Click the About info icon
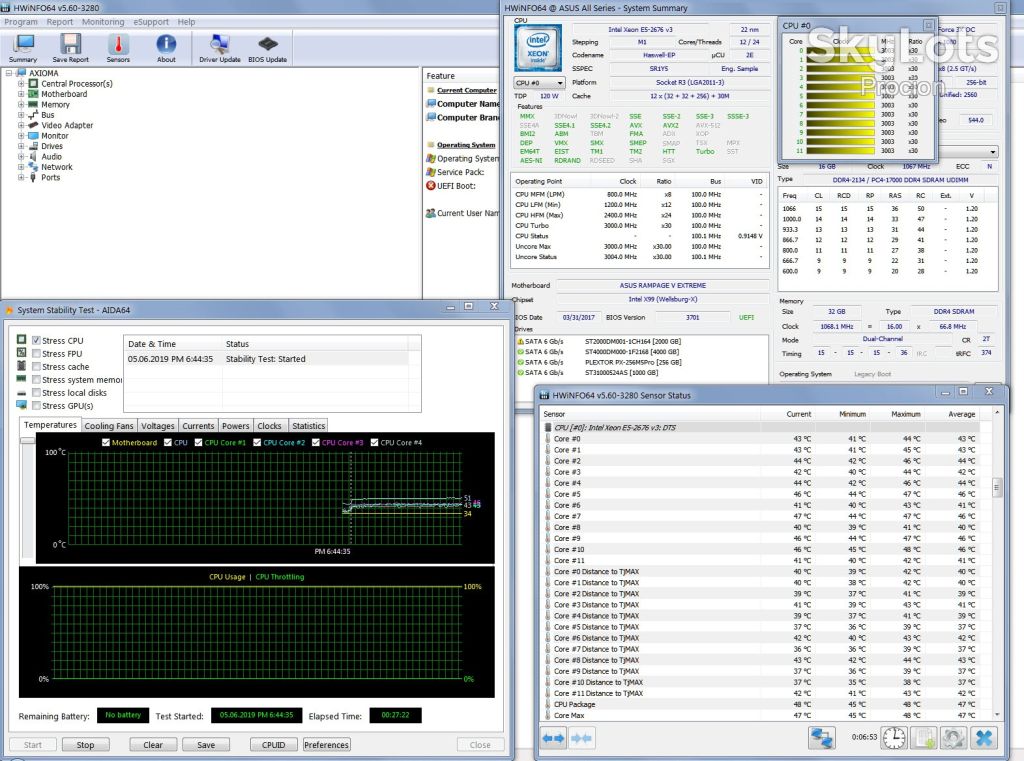 [x=166, y=48]
